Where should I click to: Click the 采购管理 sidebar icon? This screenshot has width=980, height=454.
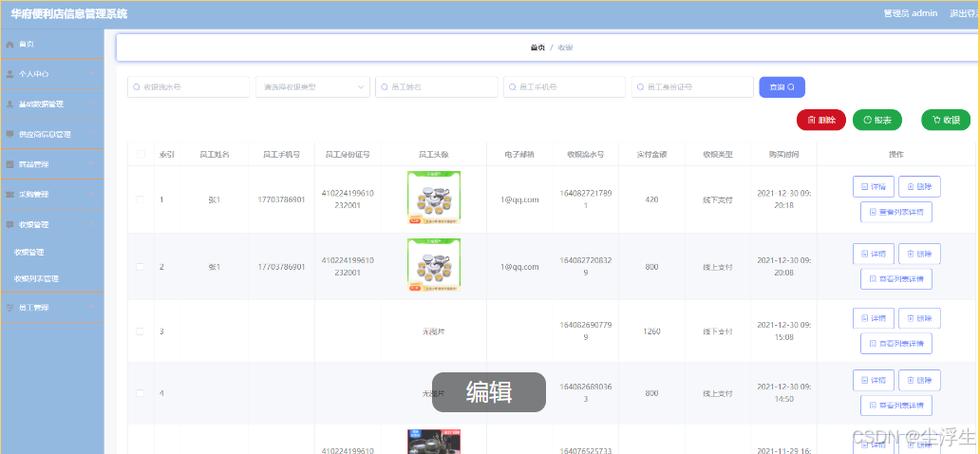tap(10, 194)
